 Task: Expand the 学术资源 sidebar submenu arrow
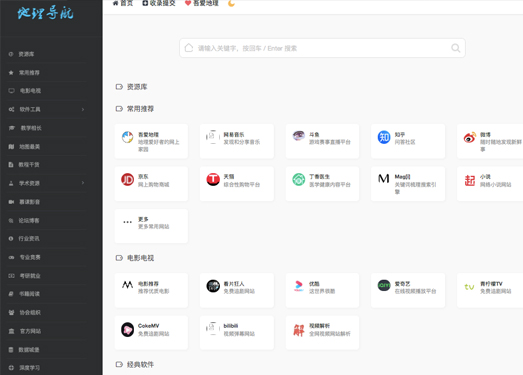(83, 183)
